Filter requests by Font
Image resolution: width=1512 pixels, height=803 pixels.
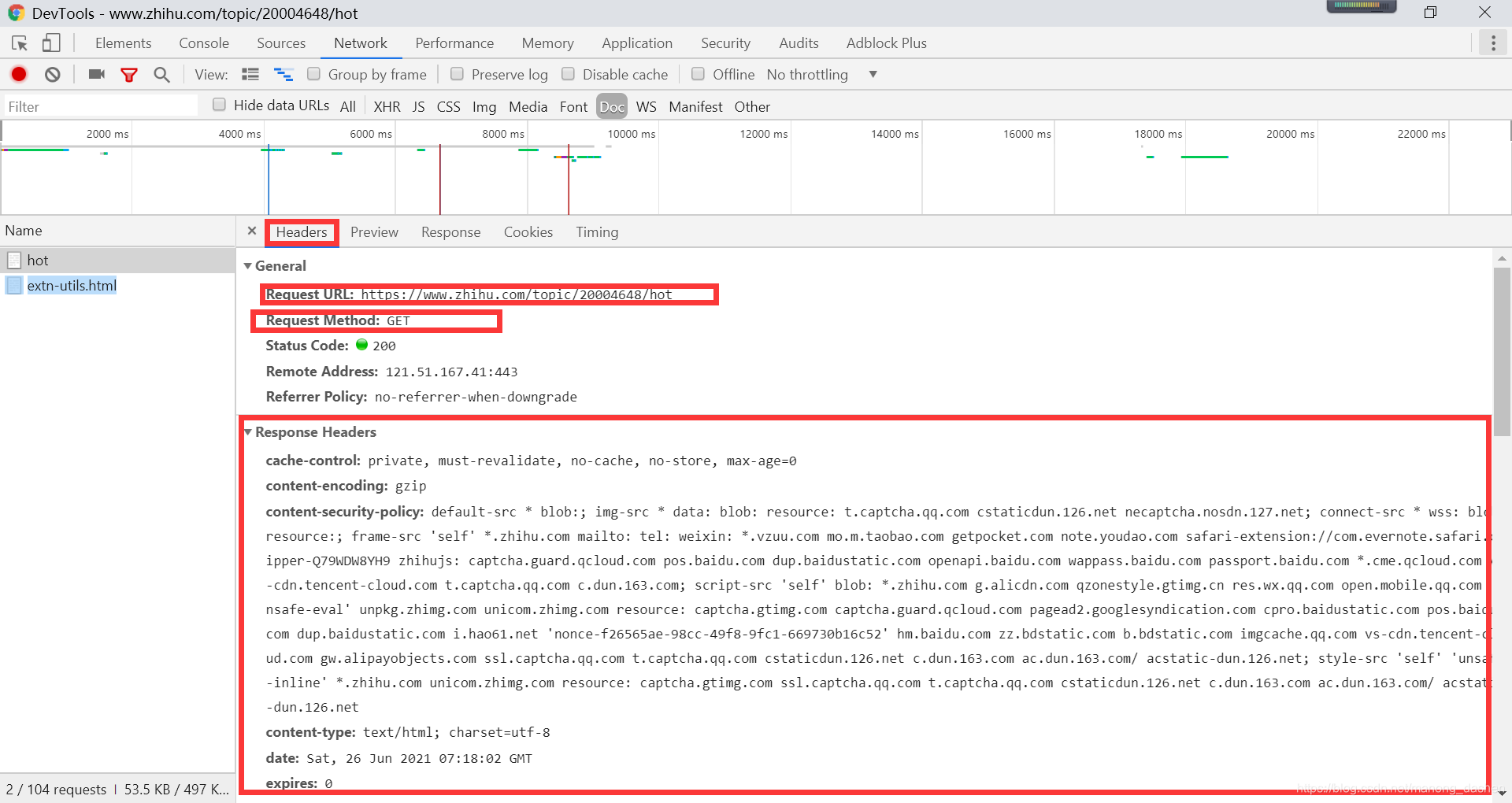pyautogui.click(x=573, y=106)
